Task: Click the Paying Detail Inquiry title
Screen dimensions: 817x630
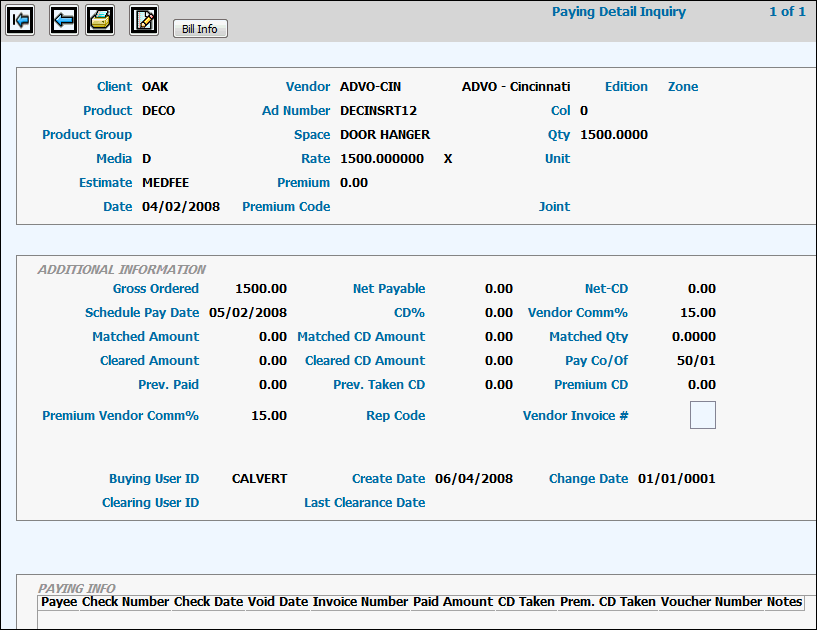Action: (619, 12)
